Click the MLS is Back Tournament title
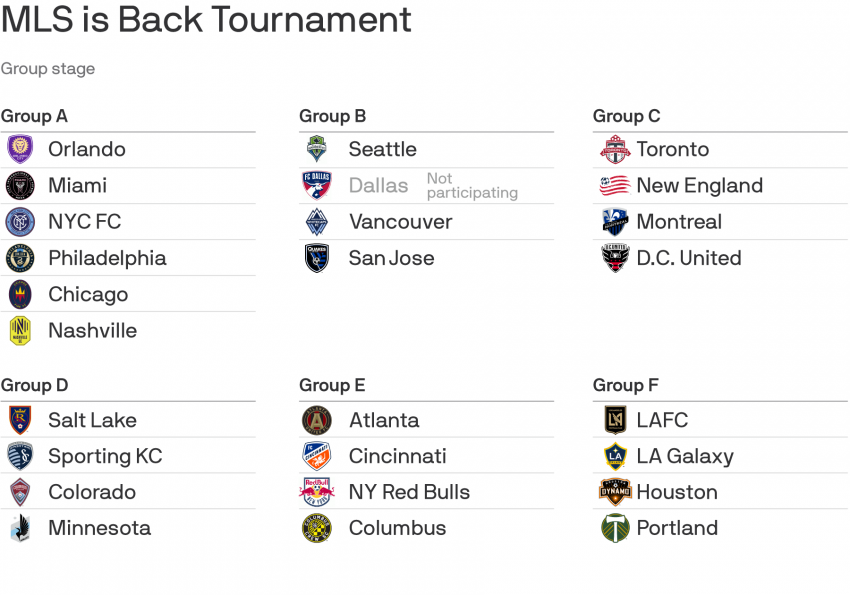Screen dimensions: 850x595 pyautogui.click(x=206, y=20)
